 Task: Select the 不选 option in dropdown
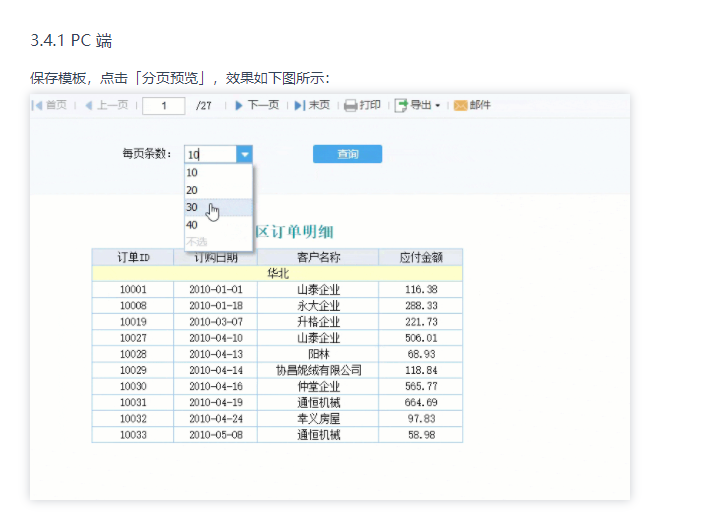coord(218,242)
